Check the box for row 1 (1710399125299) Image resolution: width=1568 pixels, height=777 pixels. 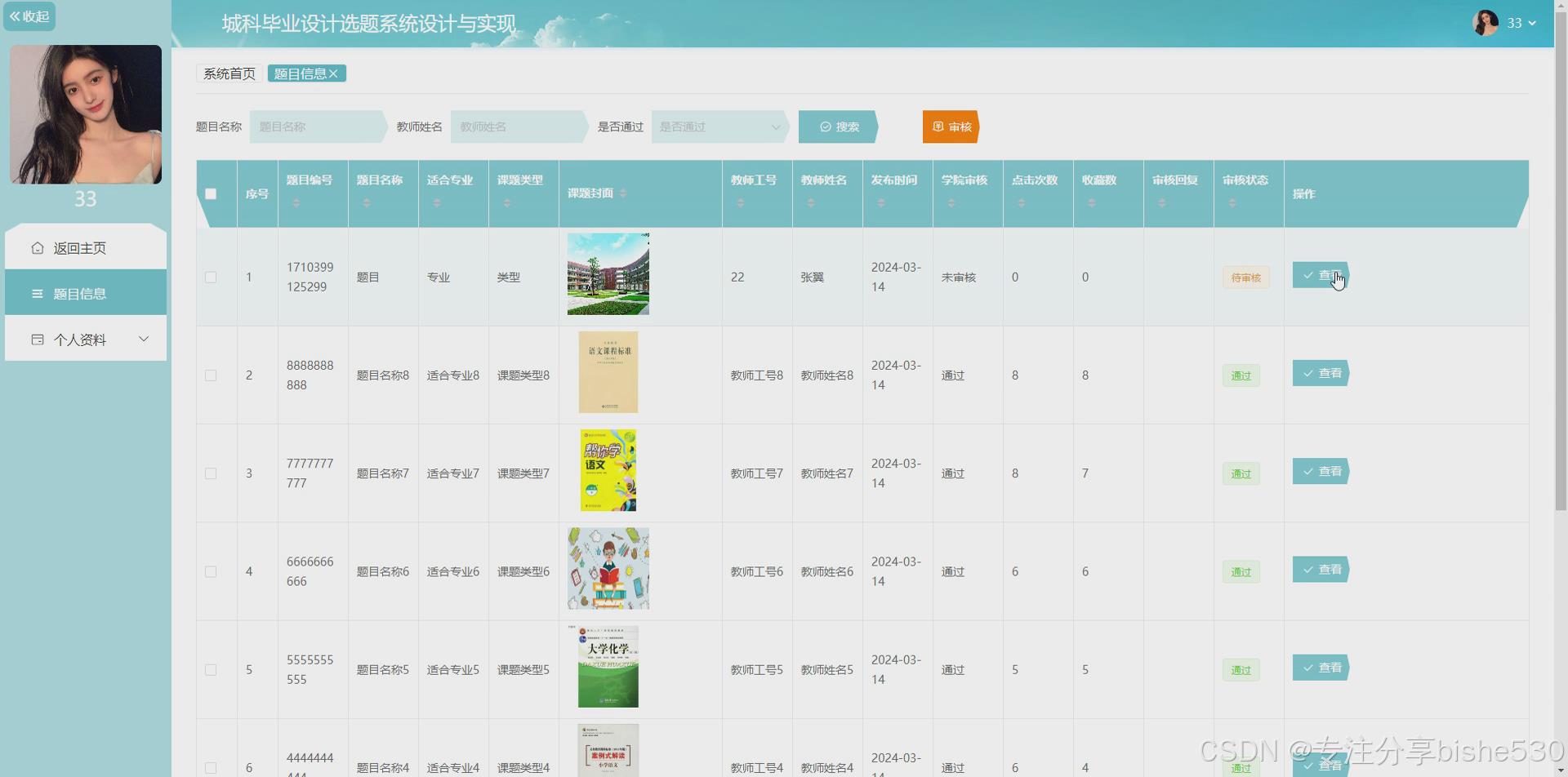point(211,277)
